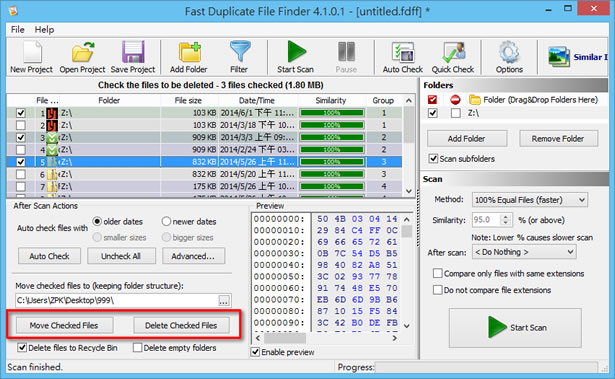
Task: Click the After Scan Actions Auto Check button
Action: 49,256
